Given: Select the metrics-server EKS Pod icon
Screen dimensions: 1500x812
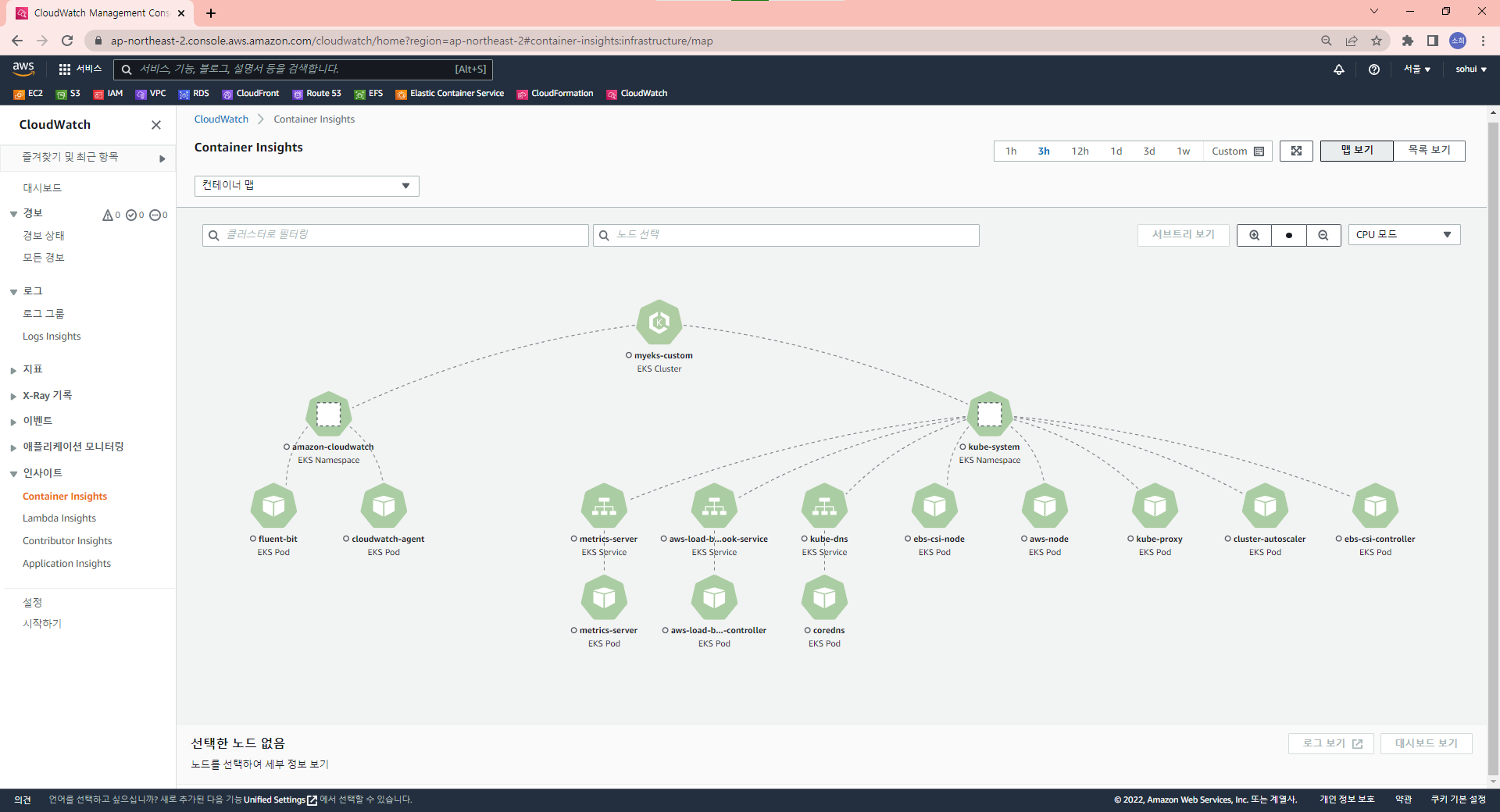Looking at the screenshot, I should click(604, 598).
